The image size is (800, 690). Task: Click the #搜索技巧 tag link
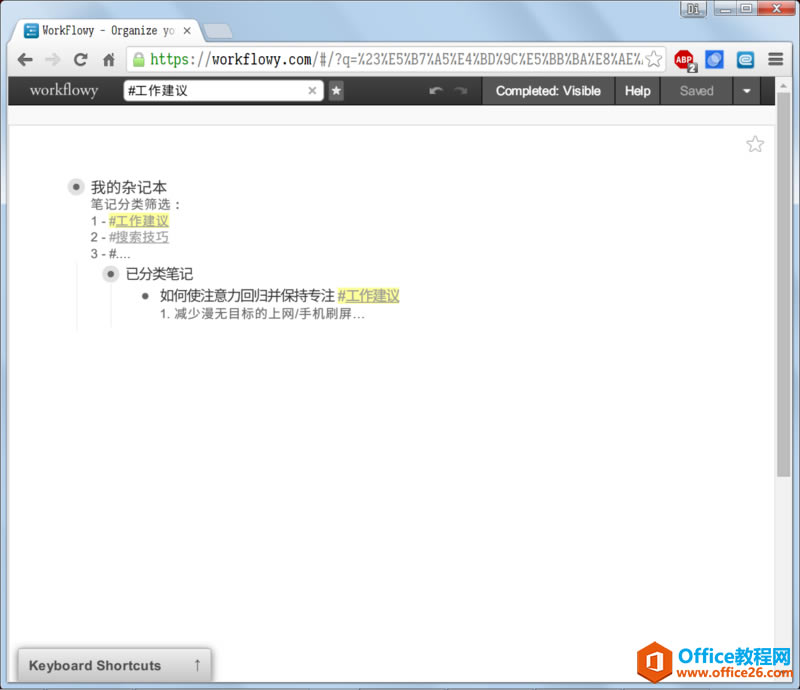coord(138,237)
